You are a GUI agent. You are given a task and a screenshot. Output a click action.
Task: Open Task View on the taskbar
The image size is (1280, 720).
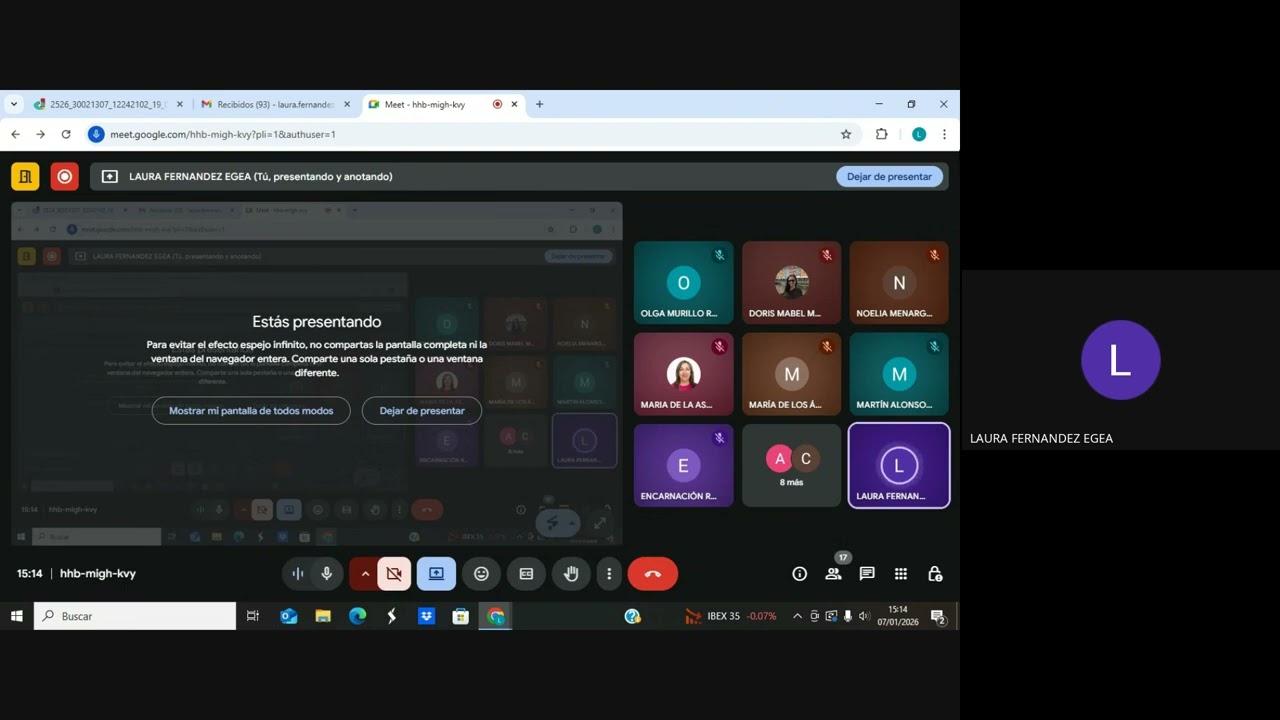click(x=253, y=616)
